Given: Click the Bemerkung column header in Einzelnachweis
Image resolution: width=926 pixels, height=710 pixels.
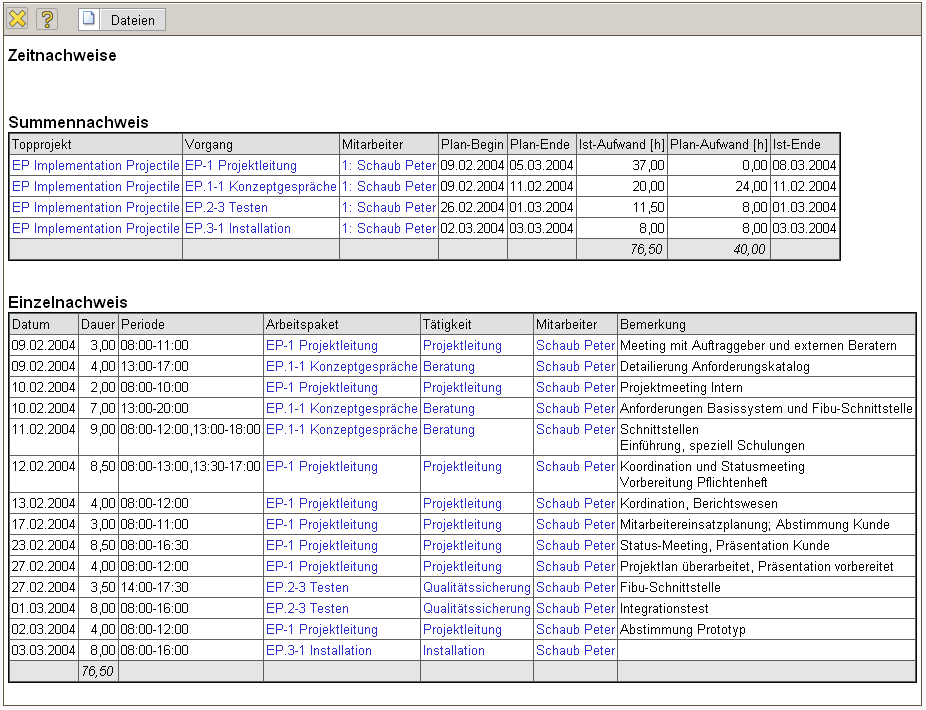Looking at the screenshot, I should tap(653, 325).
